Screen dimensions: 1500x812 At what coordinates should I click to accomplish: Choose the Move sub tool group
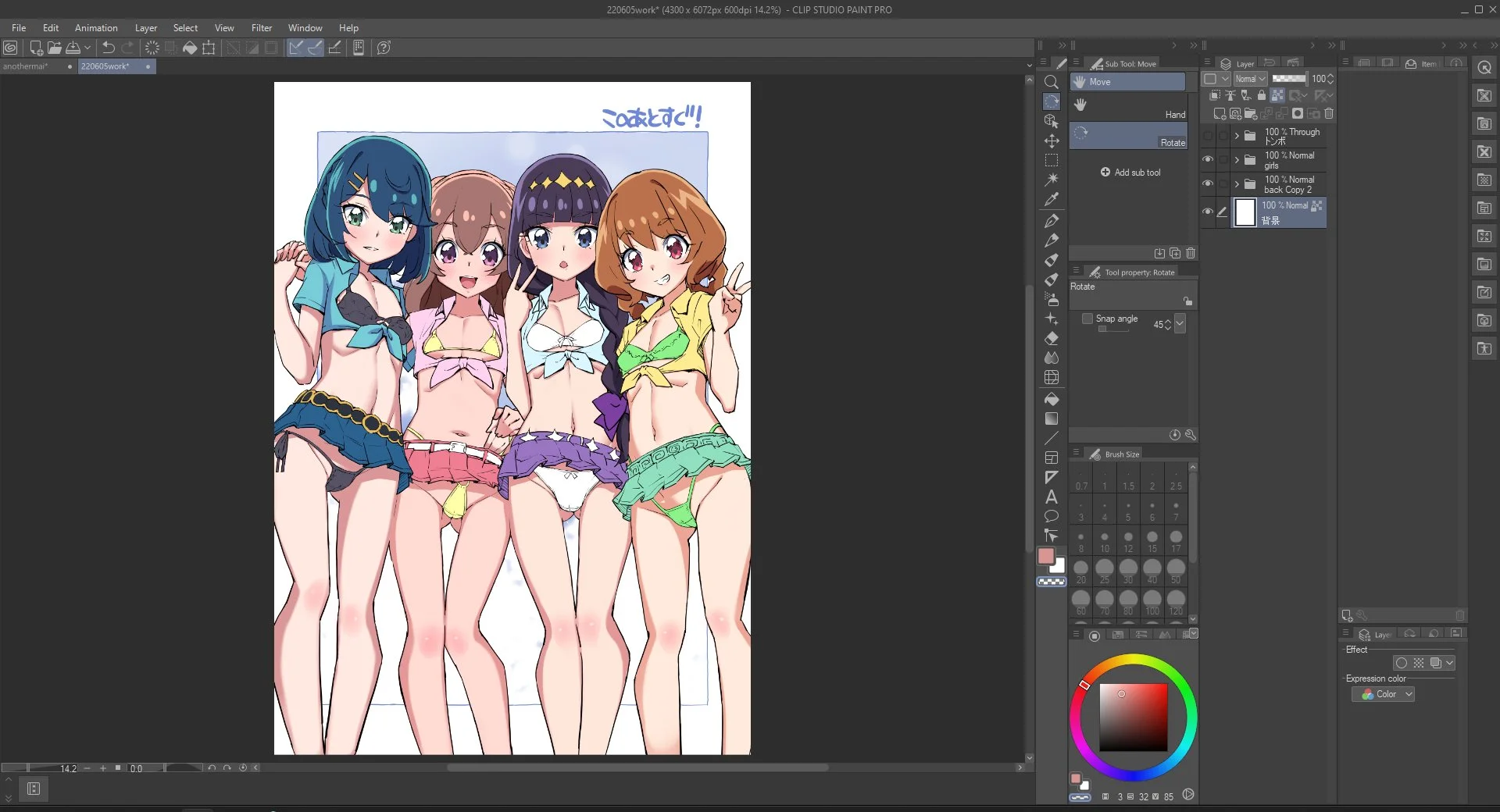(1127, 82)
